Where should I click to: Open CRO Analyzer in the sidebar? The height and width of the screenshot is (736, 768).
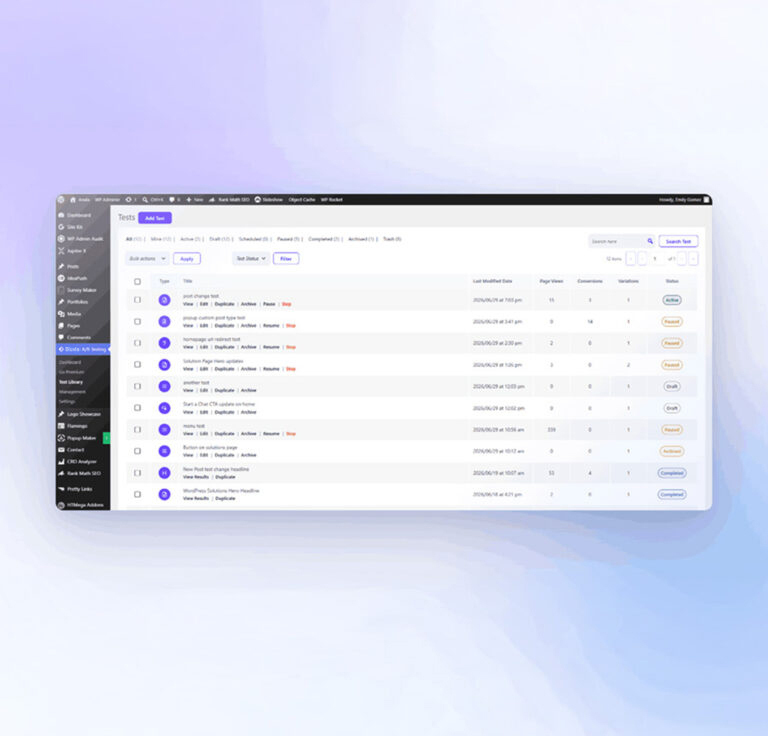[82, 461]
